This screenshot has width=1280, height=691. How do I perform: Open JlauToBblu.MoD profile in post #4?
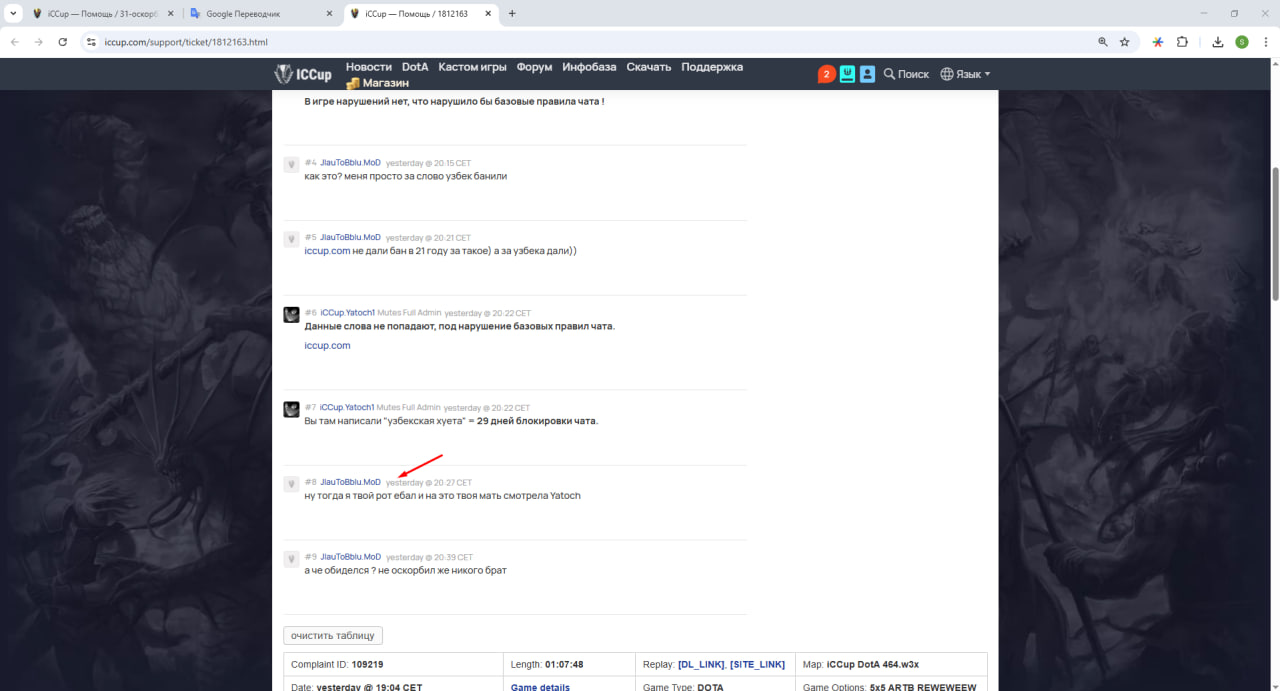pos(350,162)
